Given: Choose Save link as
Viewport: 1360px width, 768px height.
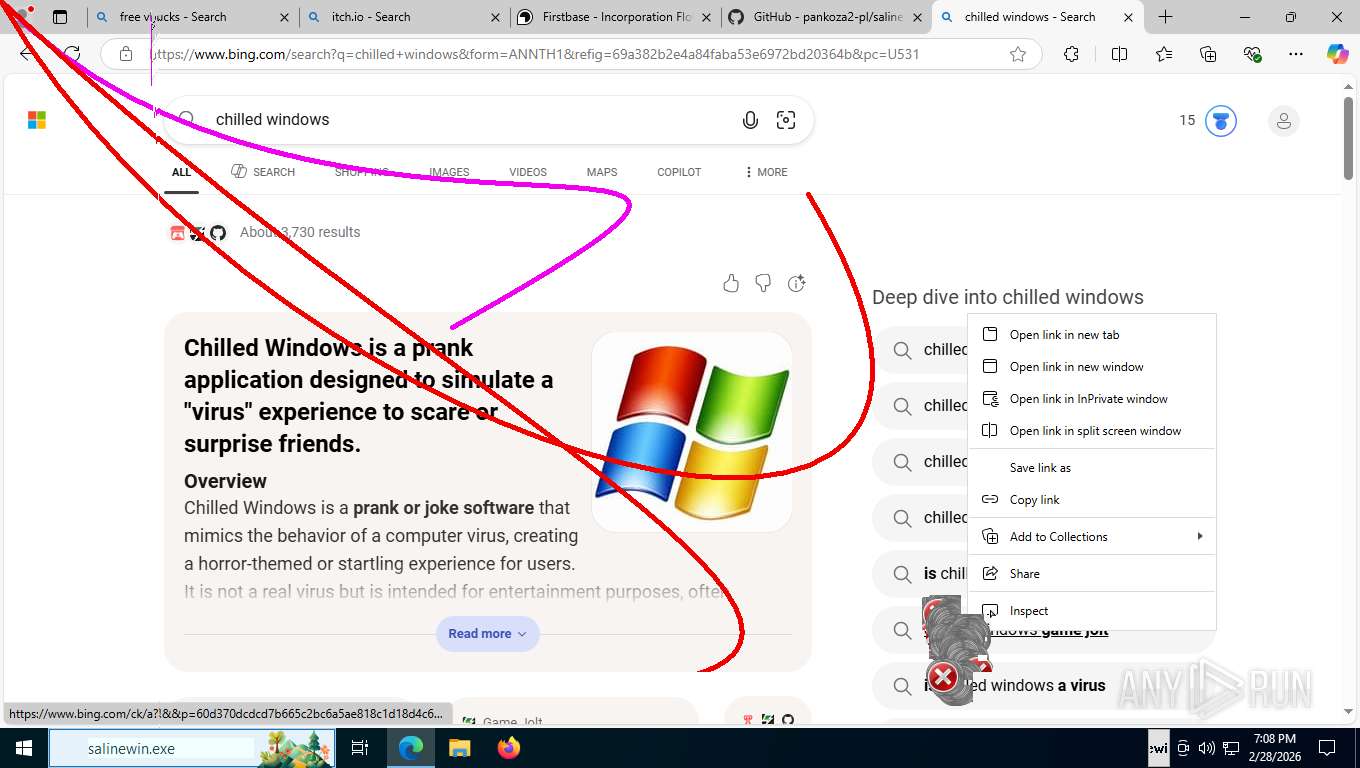Looking at the screenshot, I should [1092, 468].
